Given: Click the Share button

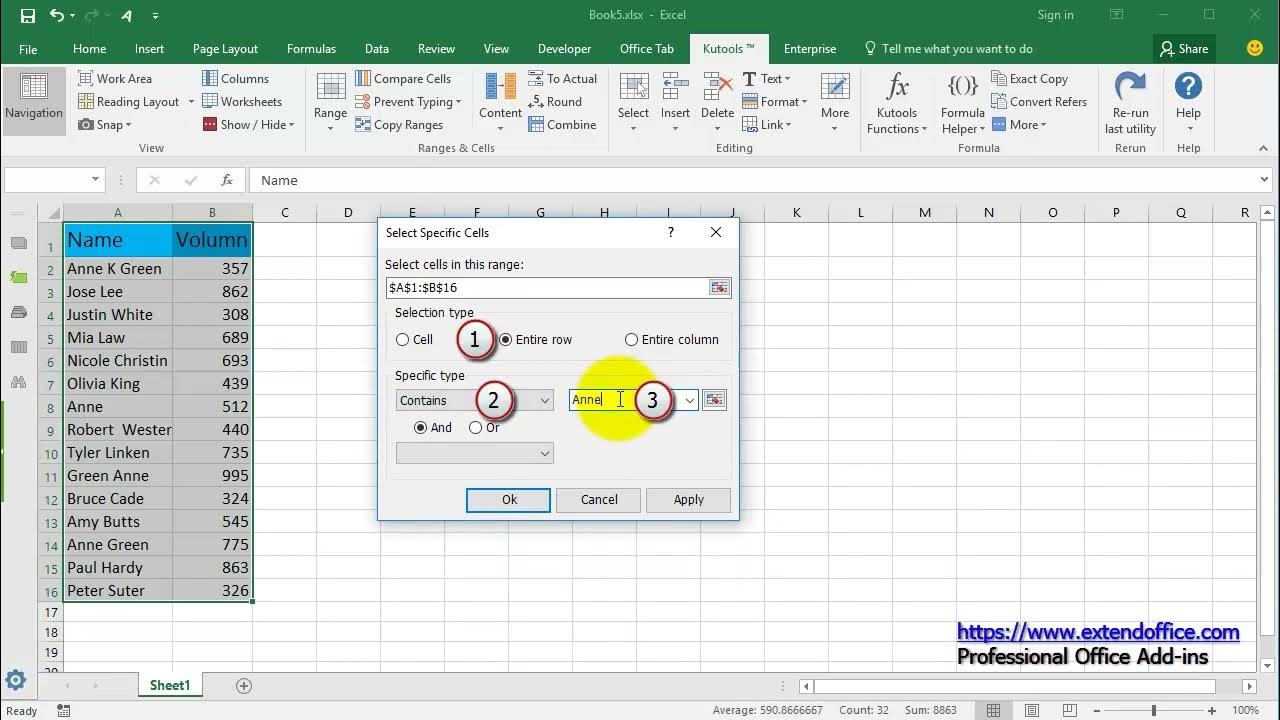Looking at the screenshot, I should click(1183, 48).
